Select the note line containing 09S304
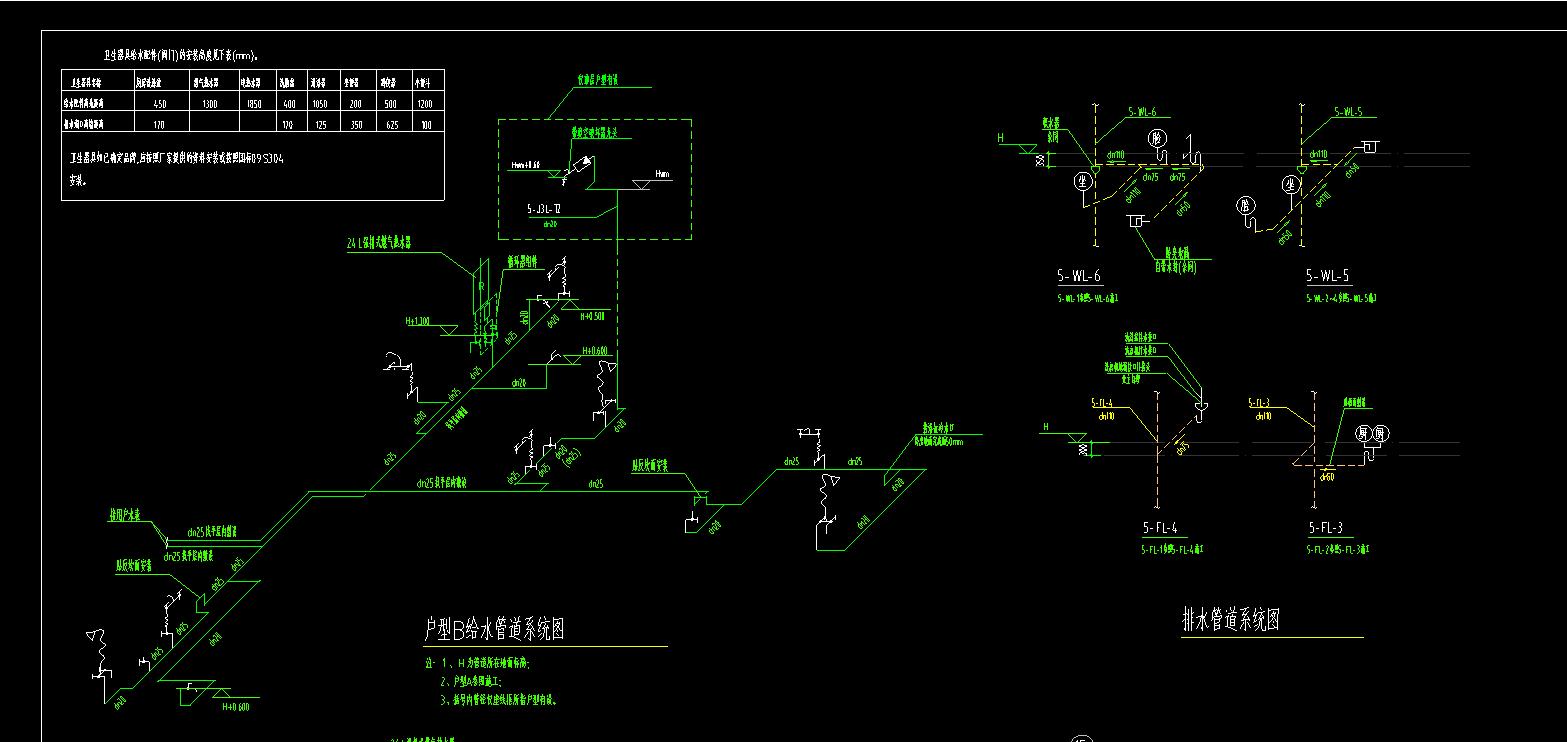 tap(177, 159)
